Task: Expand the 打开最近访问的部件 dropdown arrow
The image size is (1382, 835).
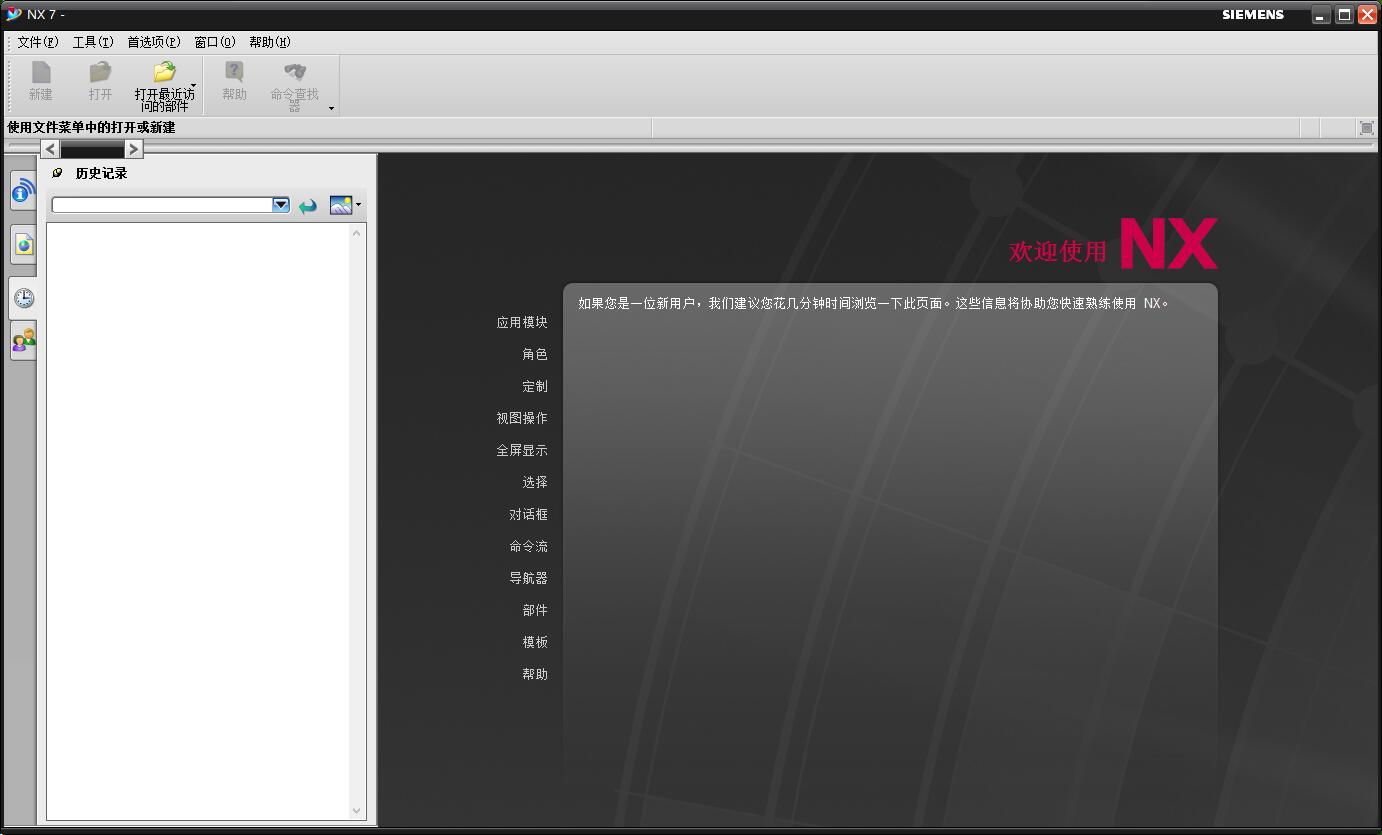Action: pyautogui.click(x=193, y=86)
